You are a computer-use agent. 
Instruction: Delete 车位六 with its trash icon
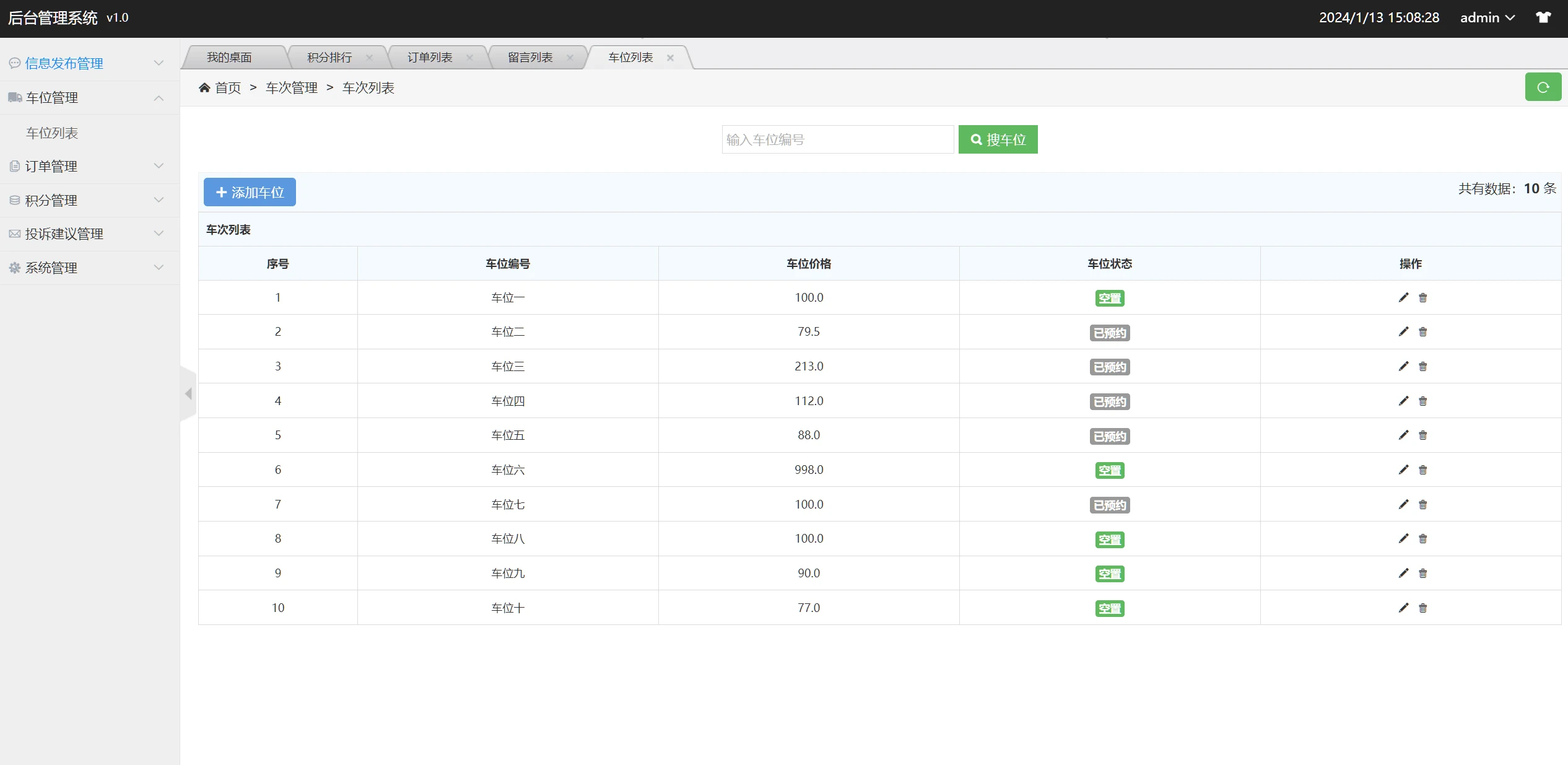1423,470
